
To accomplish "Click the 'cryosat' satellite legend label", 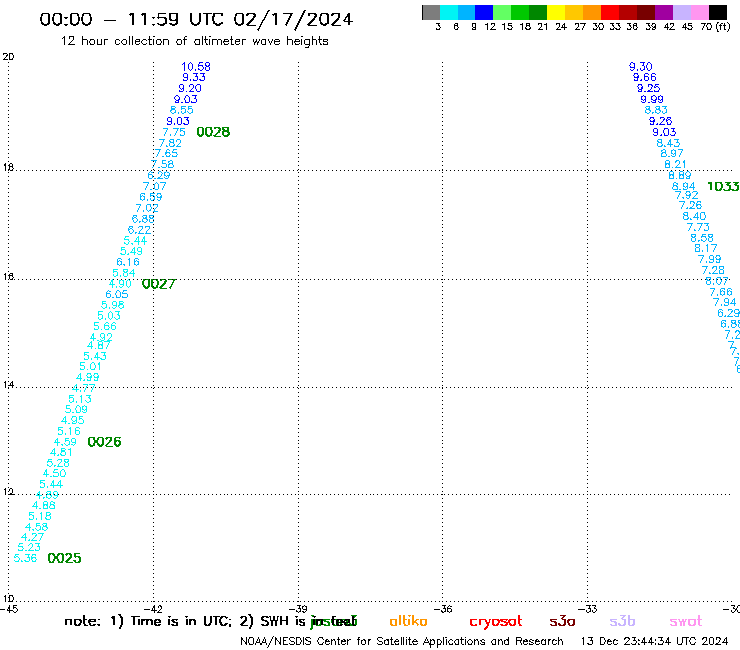I will click(x=496, y=622).
